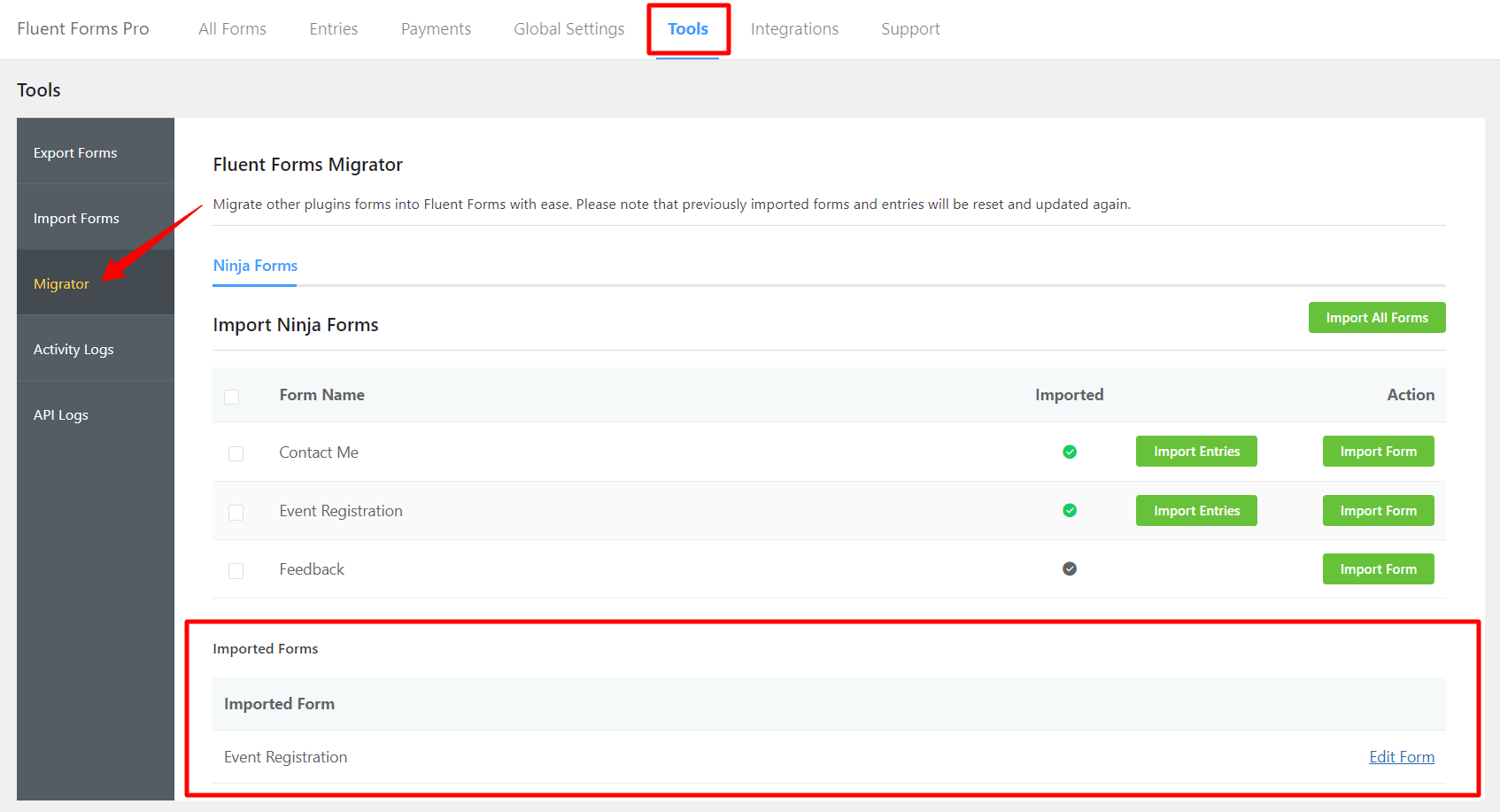Open Import Forms in the sidebar
The image size is (1500, 812).
click(96, 218)
